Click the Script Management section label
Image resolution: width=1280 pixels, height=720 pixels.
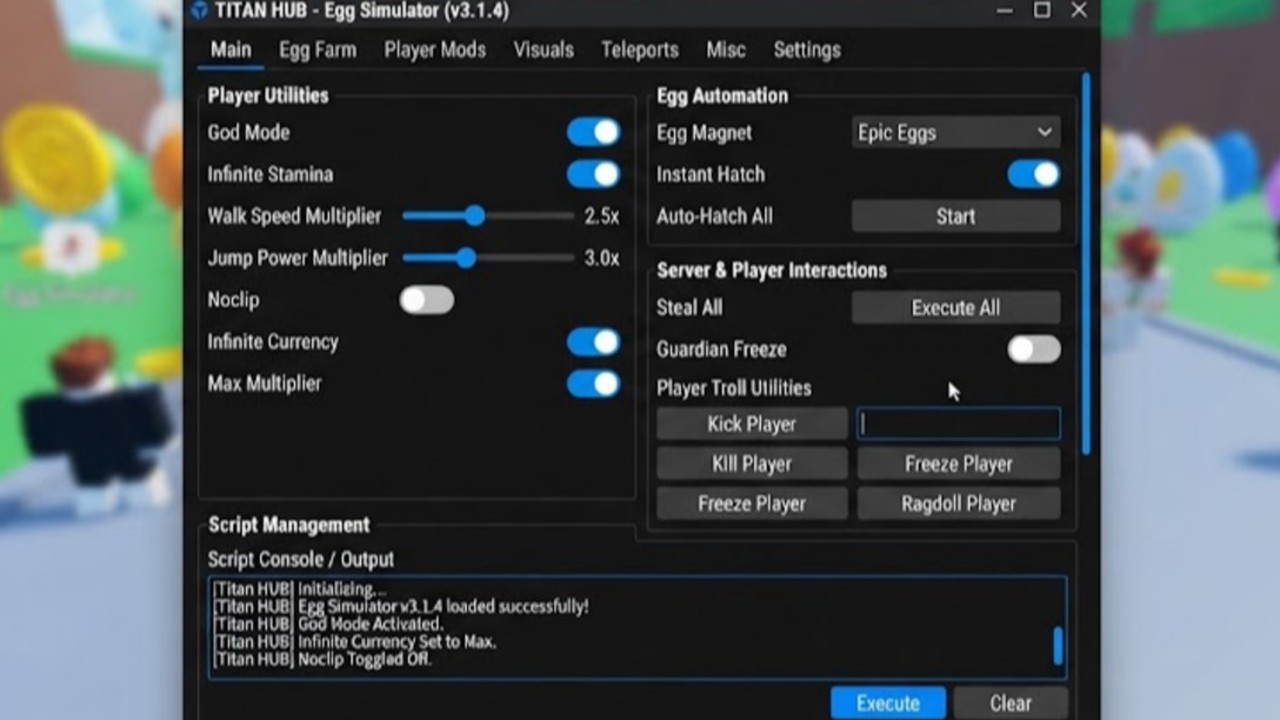pos(289,525)
